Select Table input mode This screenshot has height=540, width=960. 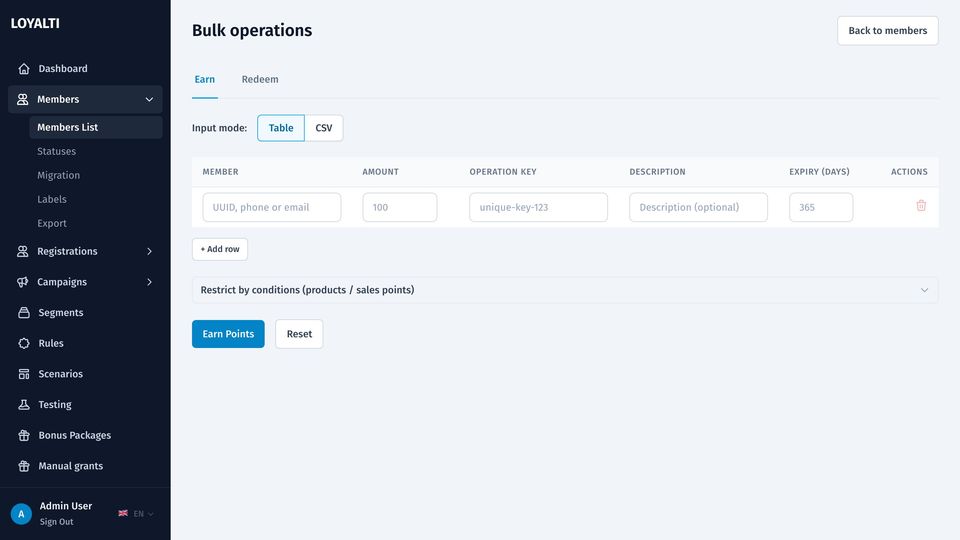coord(281,128)
